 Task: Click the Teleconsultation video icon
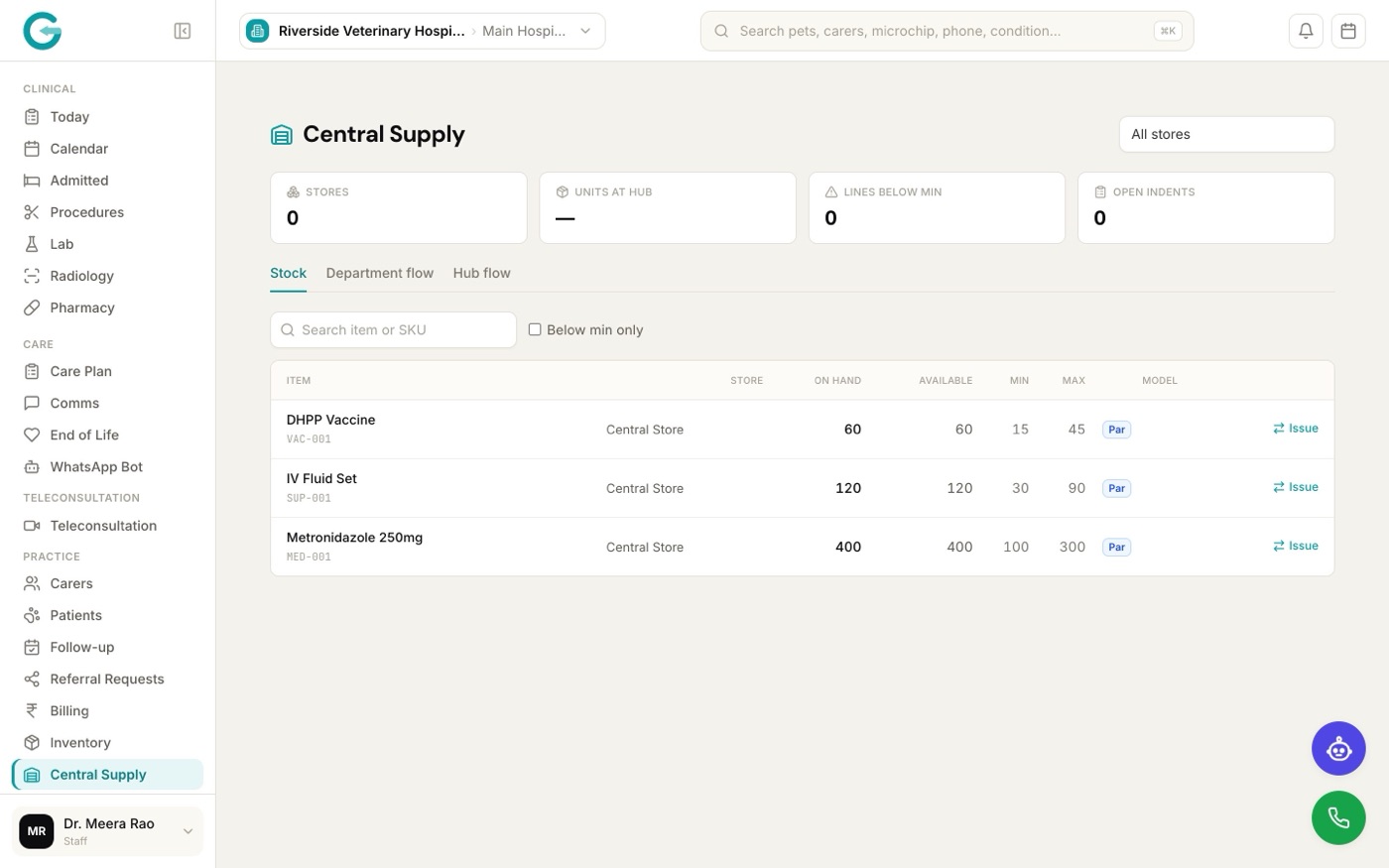(32, 526)
